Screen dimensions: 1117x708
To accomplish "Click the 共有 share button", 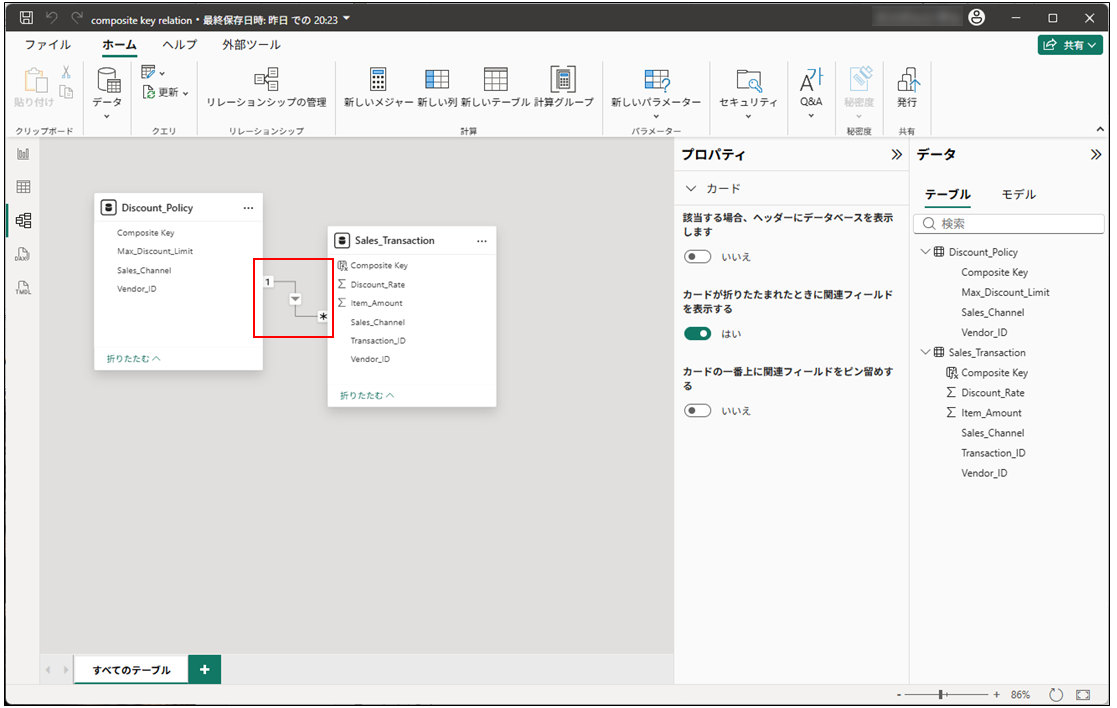I will point(1070,45).
